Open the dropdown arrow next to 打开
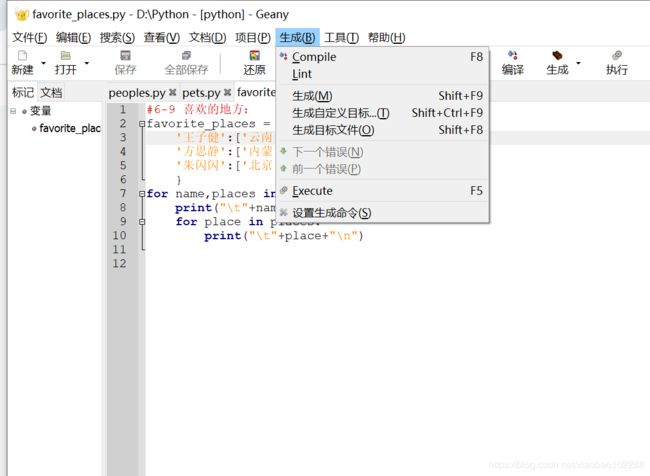The width and height of the screenshot is (650, 476). tap(87, 63)
